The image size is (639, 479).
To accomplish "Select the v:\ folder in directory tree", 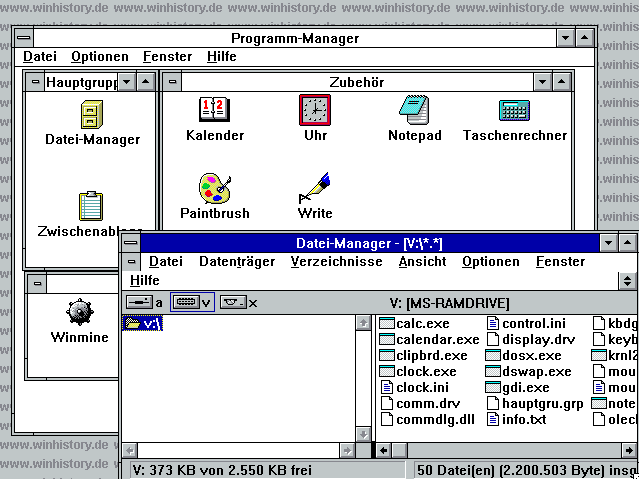I will (x=143, y=324).
